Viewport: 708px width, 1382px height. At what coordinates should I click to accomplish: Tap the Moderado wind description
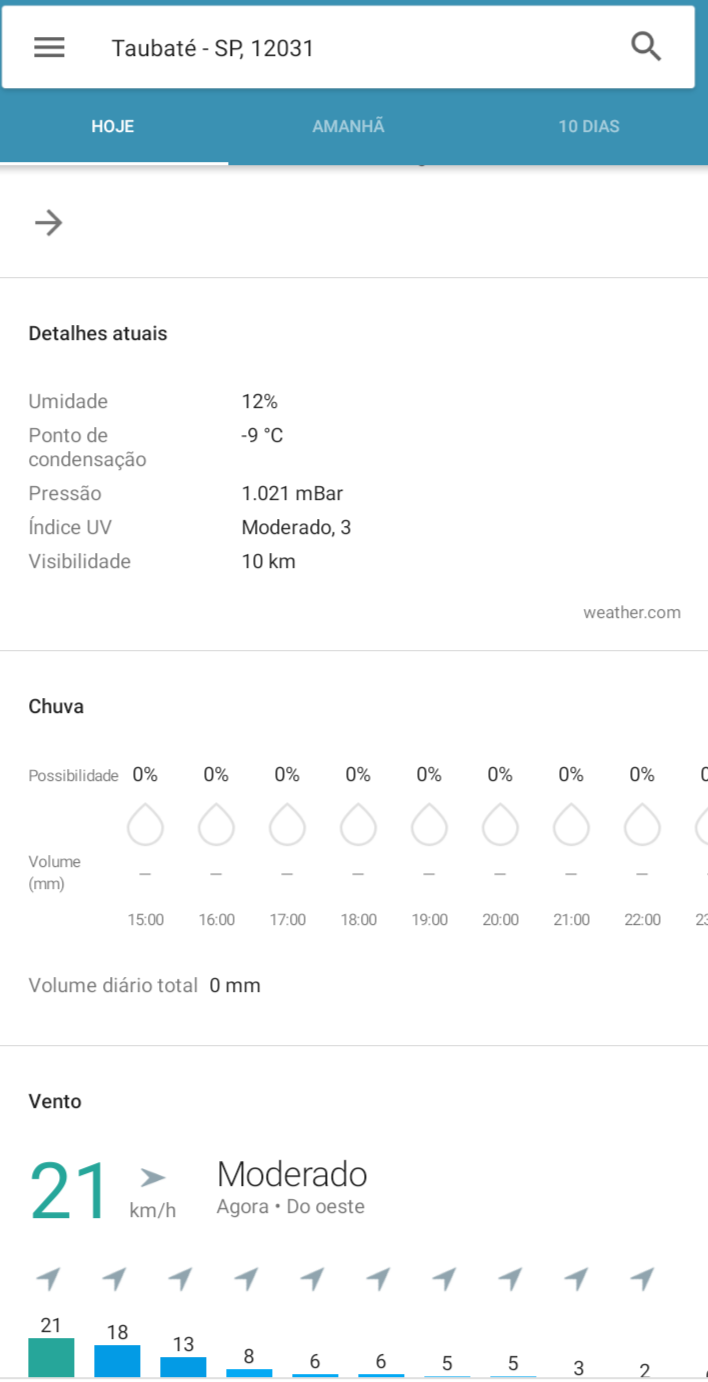[292, 1174]
